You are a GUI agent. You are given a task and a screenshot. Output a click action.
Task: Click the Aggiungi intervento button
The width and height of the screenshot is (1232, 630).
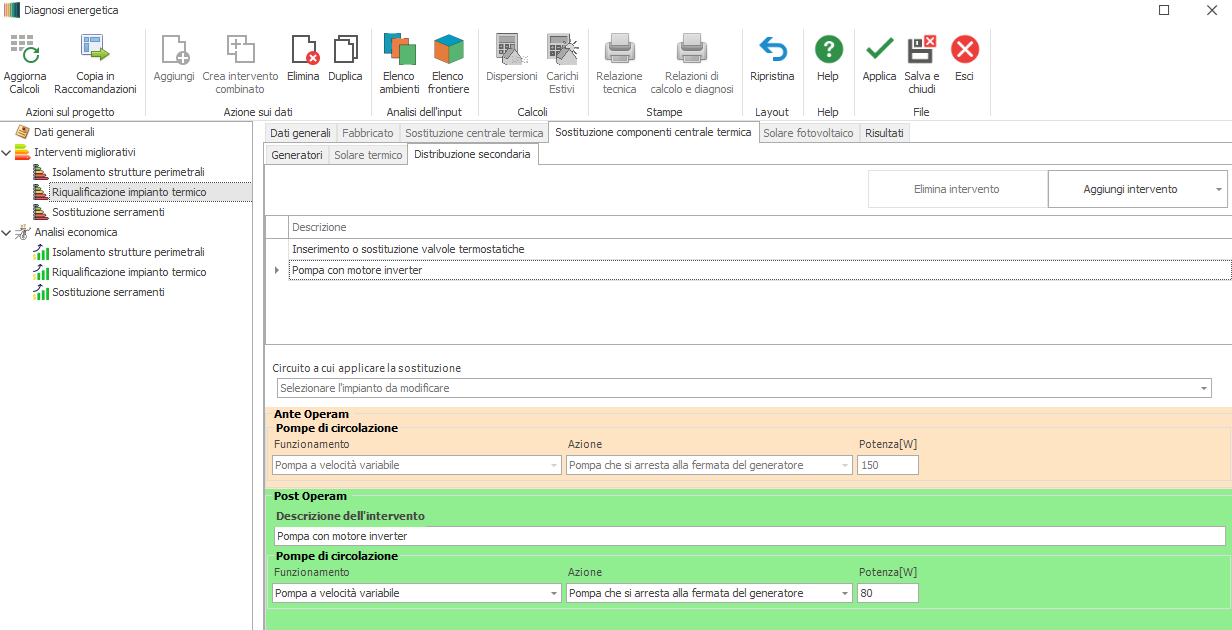(1130, 189)
